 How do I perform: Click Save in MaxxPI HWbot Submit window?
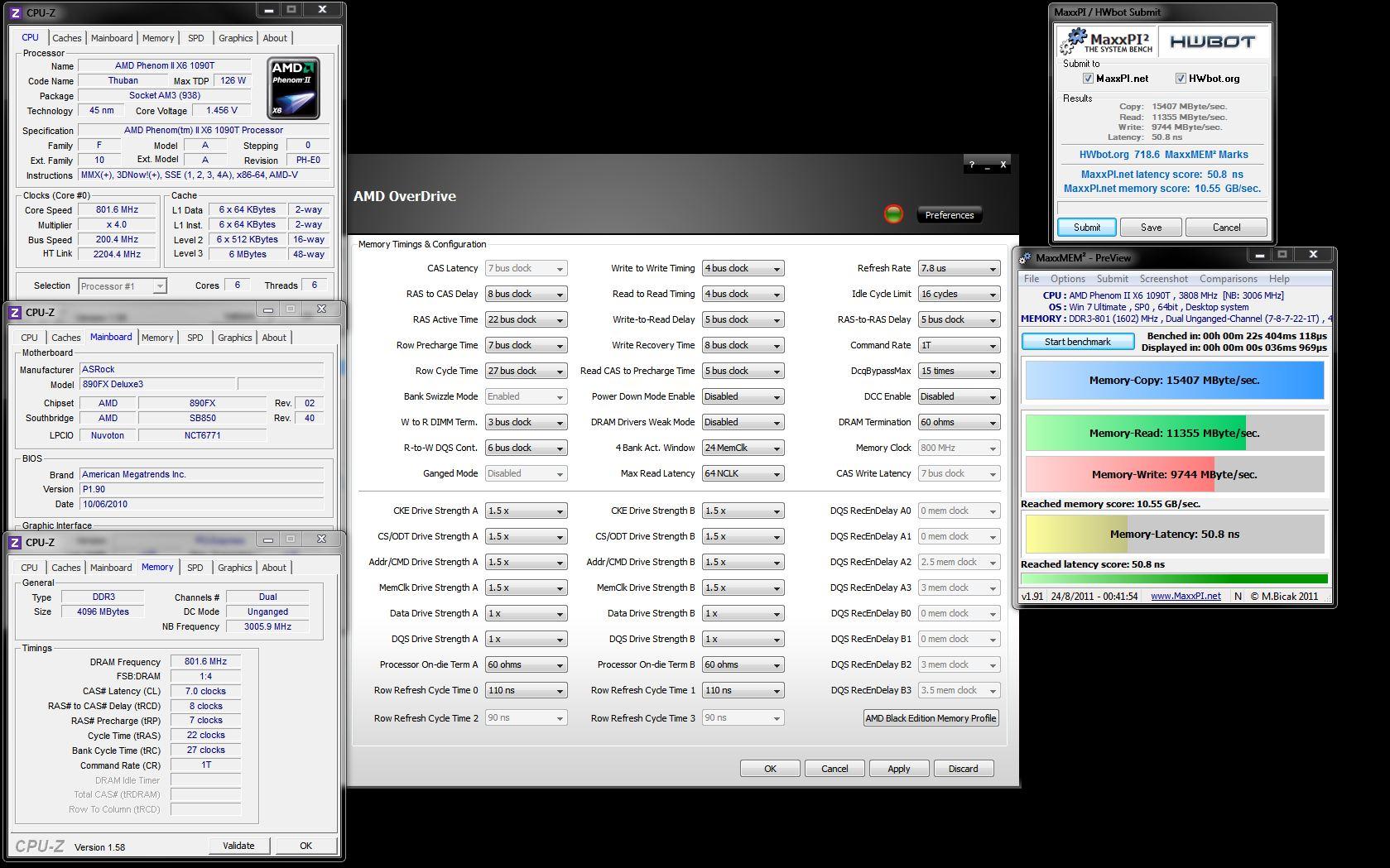pos(1151,228)
